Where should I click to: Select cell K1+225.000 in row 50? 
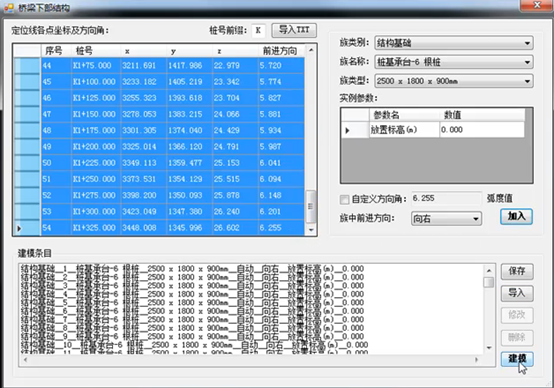[x=96, y=163]
